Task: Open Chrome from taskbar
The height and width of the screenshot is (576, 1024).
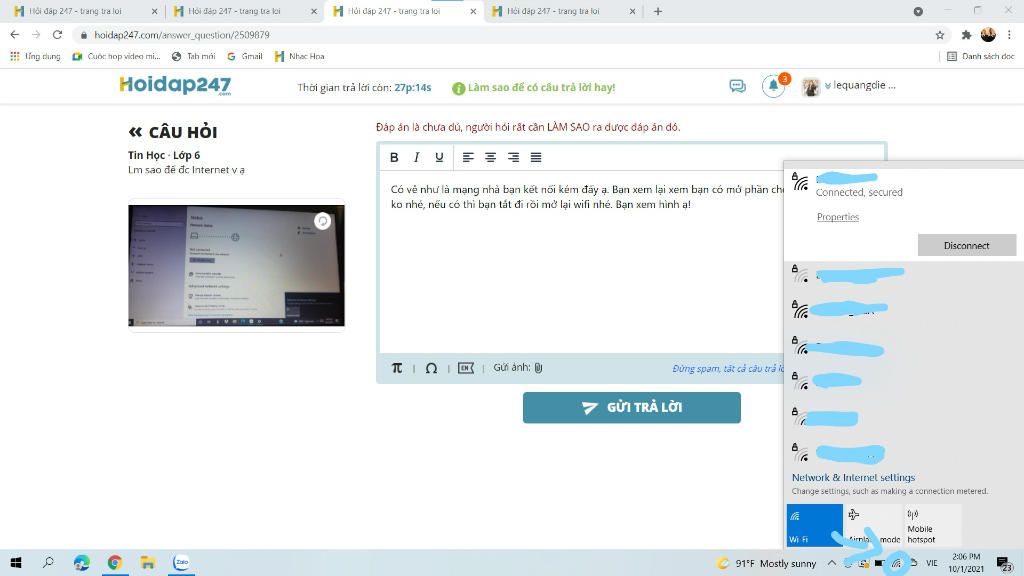Action: click(115, 562)
